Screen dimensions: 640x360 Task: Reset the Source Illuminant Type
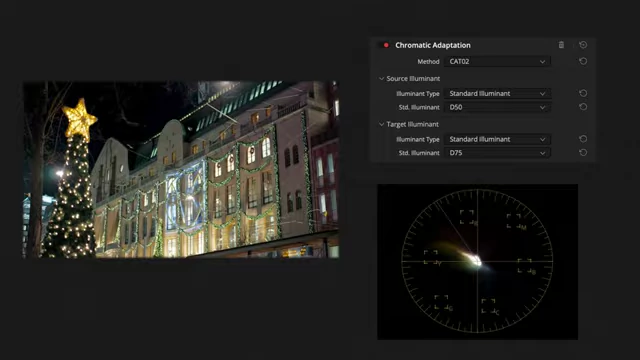pos(583,93)
